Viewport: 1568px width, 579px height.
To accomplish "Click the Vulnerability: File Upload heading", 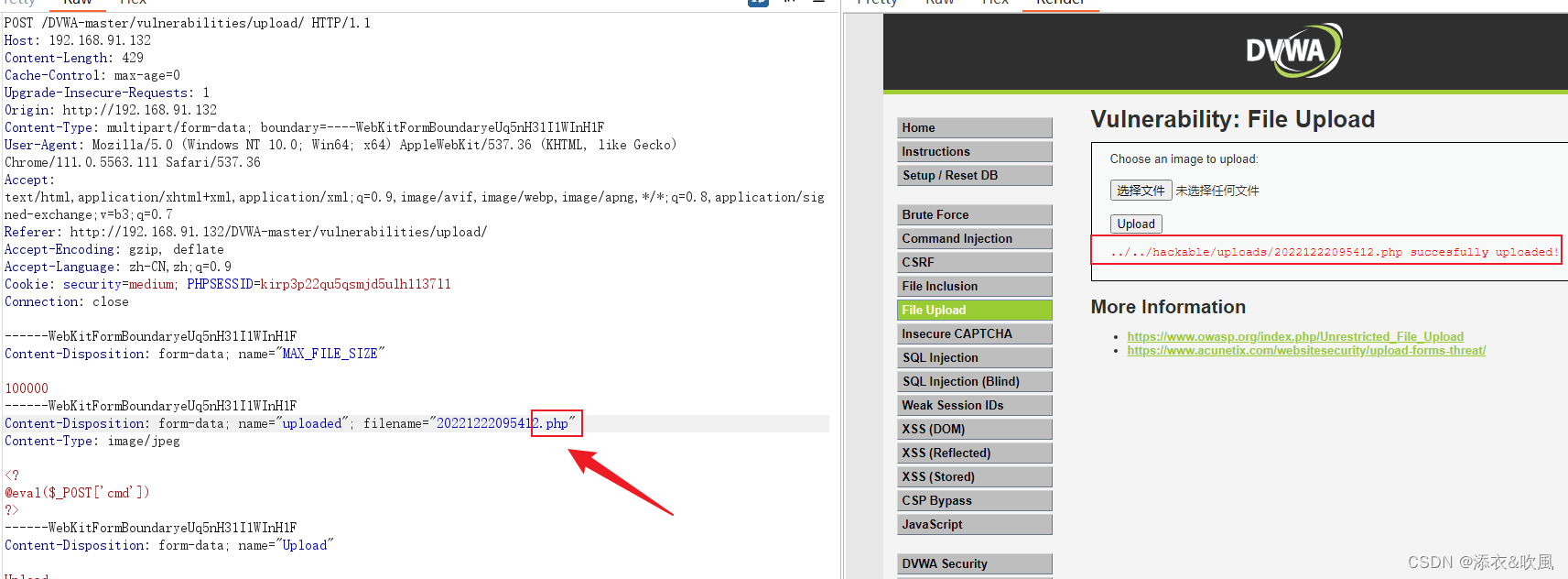I will 1232,119.
